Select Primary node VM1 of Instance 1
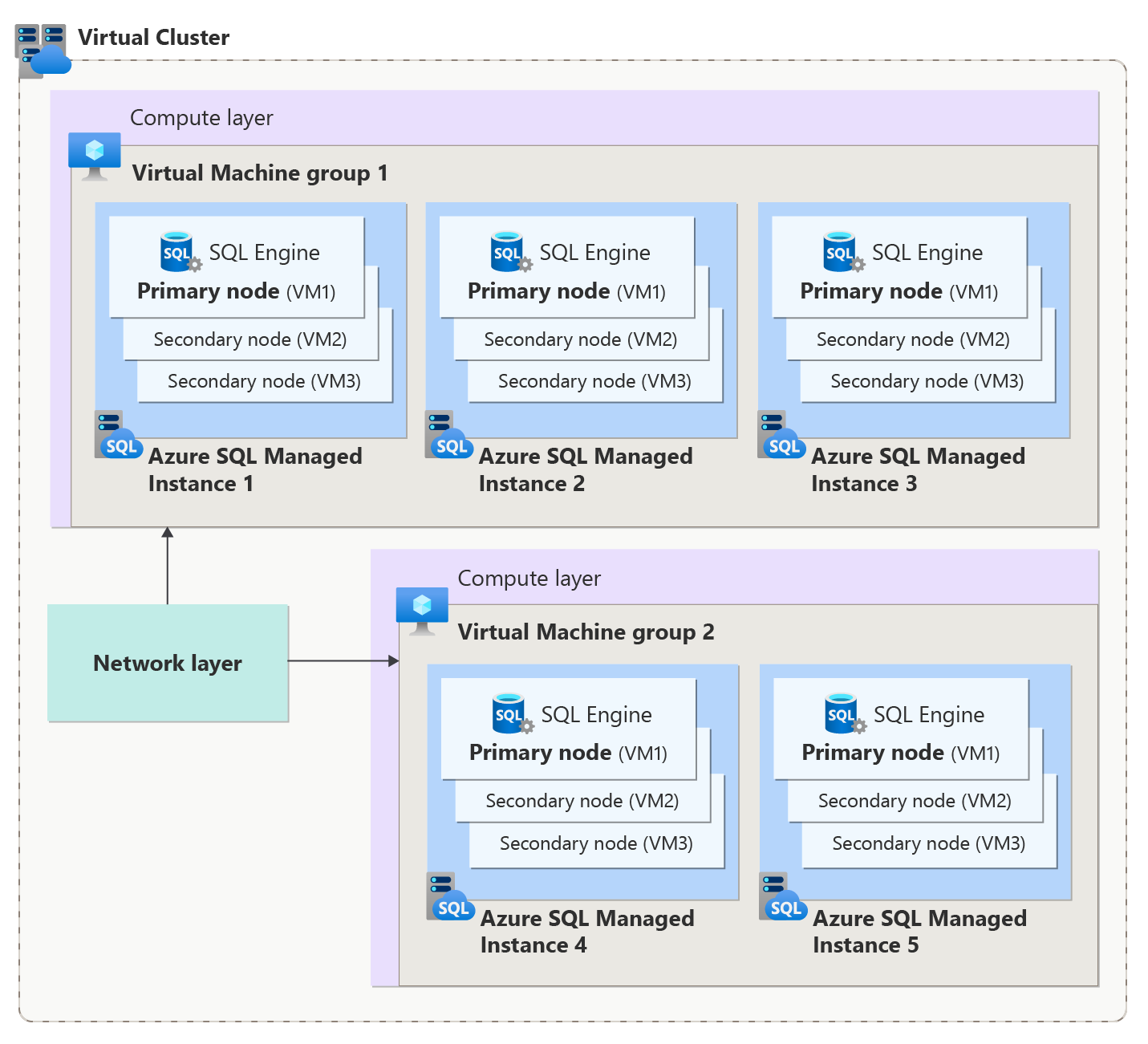Screen dimensions: 1148x1044 [x=237, y=290]
